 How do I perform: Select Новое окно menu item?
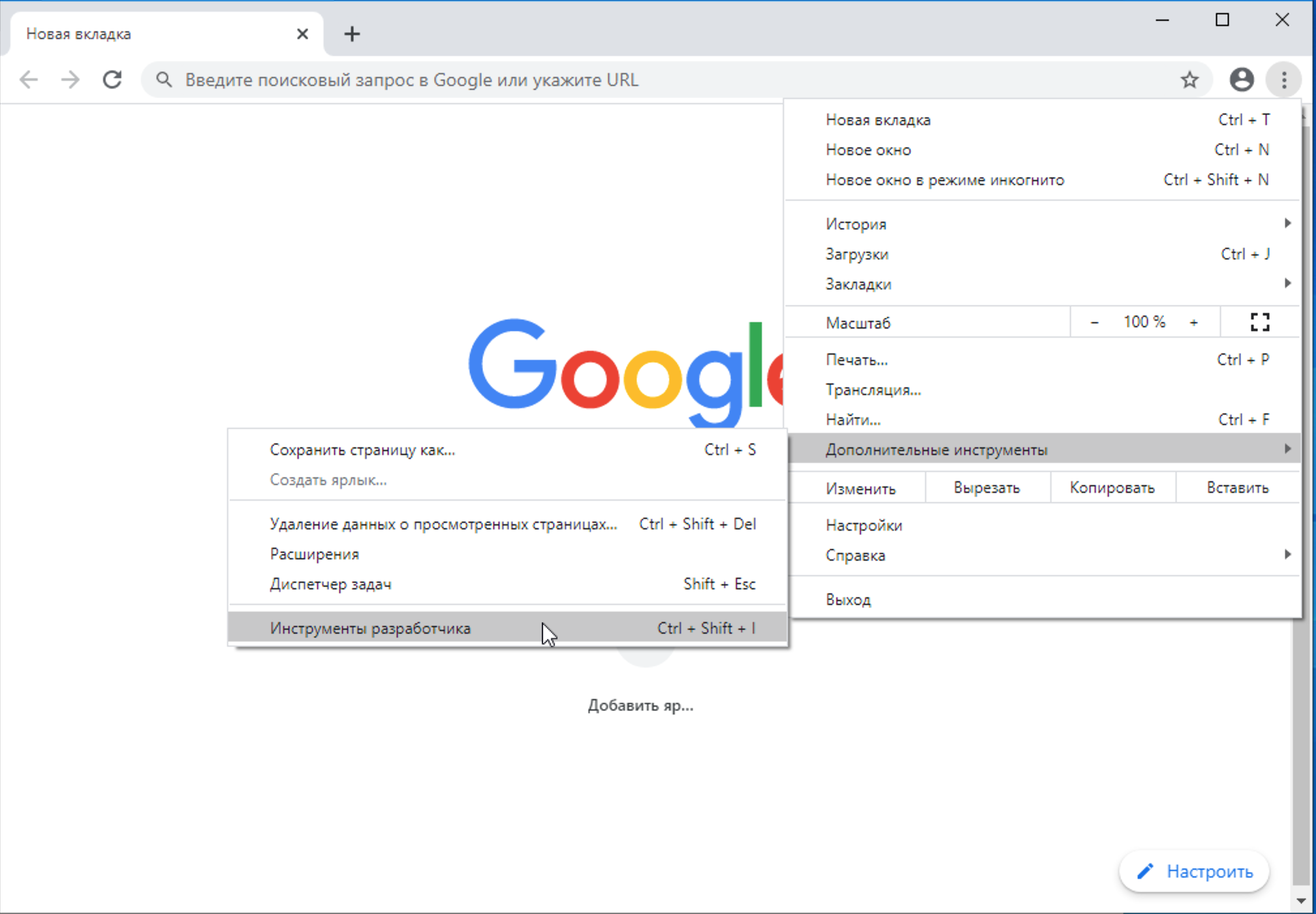point(1043,150)
